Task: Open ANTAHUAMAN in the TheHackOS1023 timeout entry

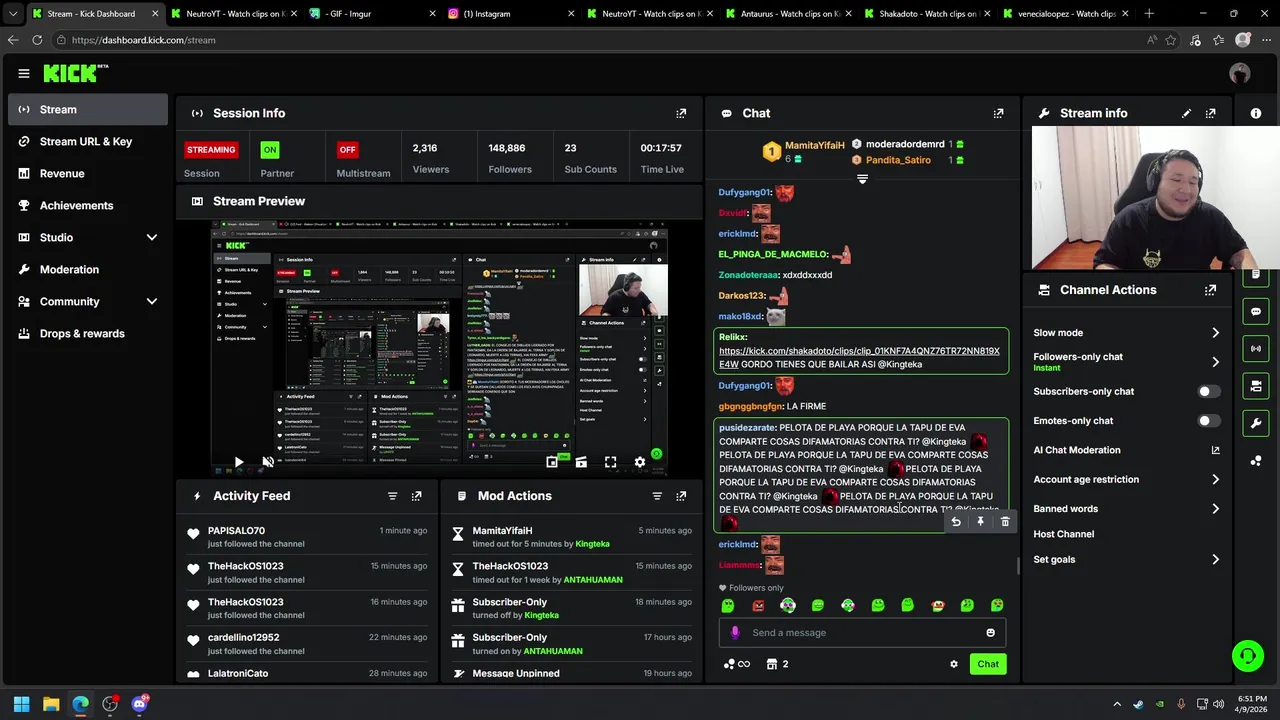Action: click(593, 580)
